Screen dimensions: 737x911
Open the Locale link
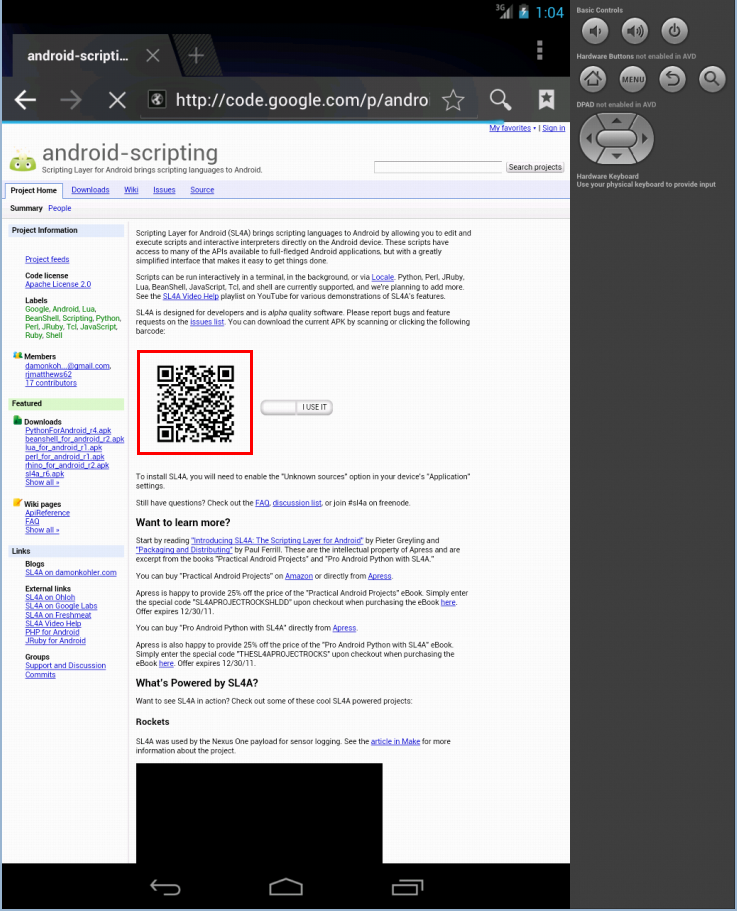tap(383, 277)
